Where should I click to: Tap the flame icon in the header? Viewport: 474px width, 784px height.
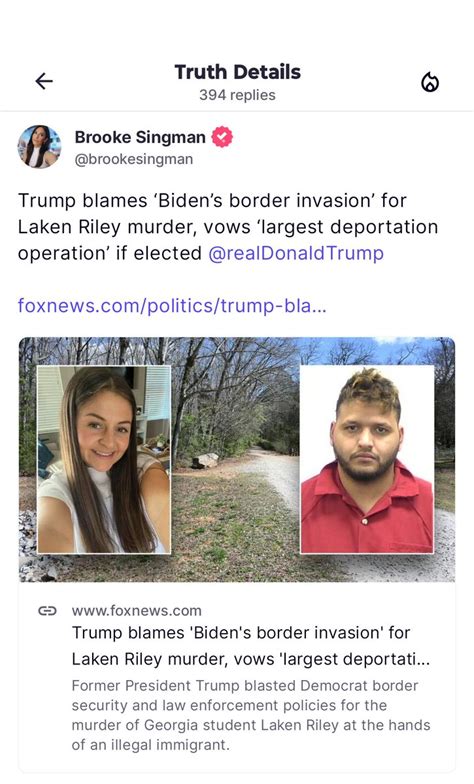430,82
